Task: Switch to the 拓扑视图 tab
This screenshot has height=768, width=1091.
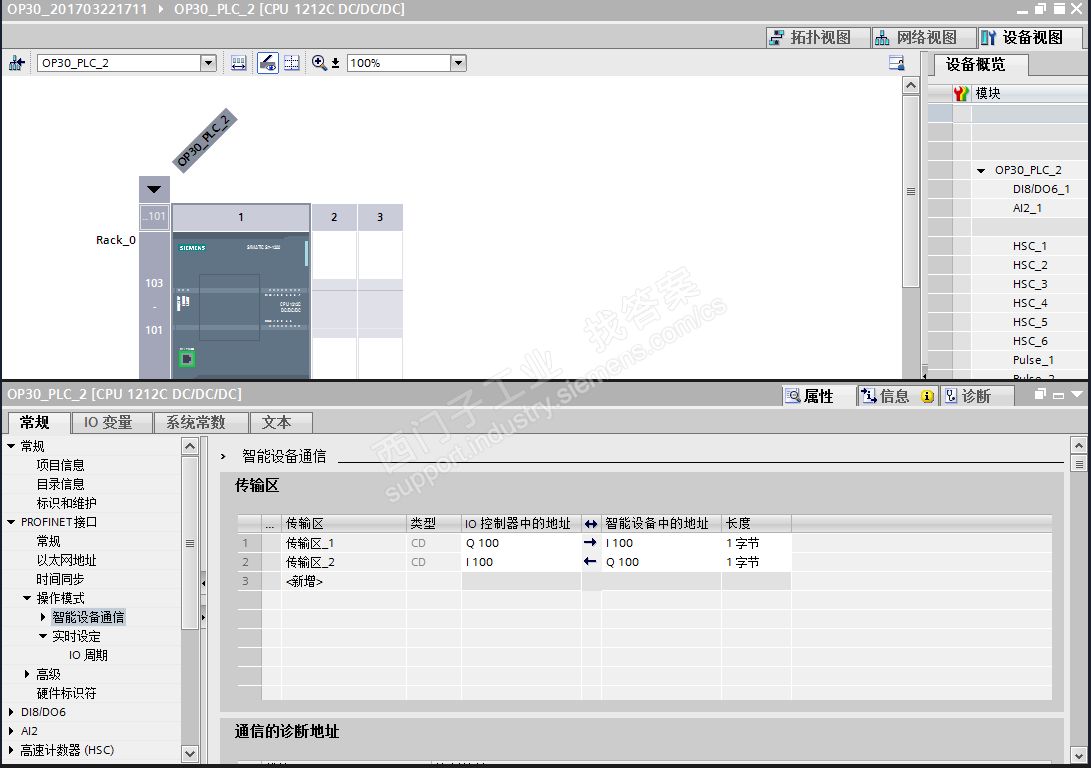Action: (818, 38)
